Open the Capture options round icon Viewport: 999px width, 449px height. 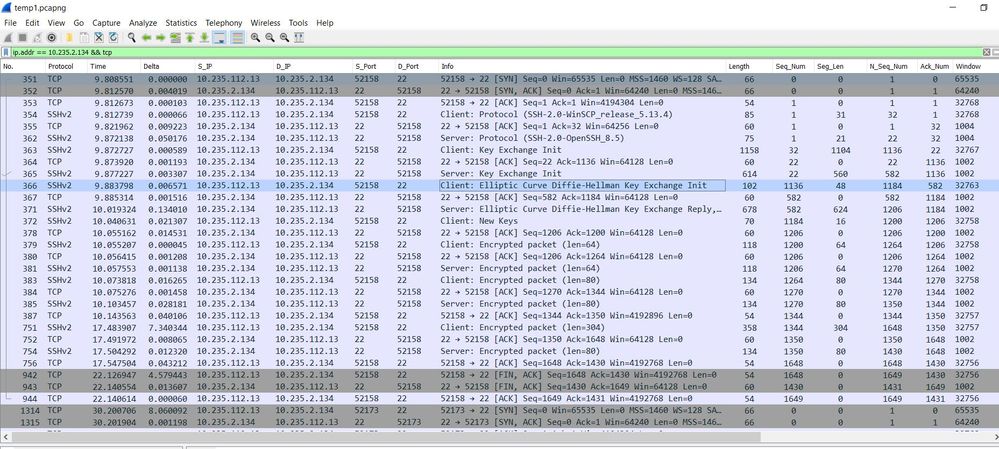52,38
